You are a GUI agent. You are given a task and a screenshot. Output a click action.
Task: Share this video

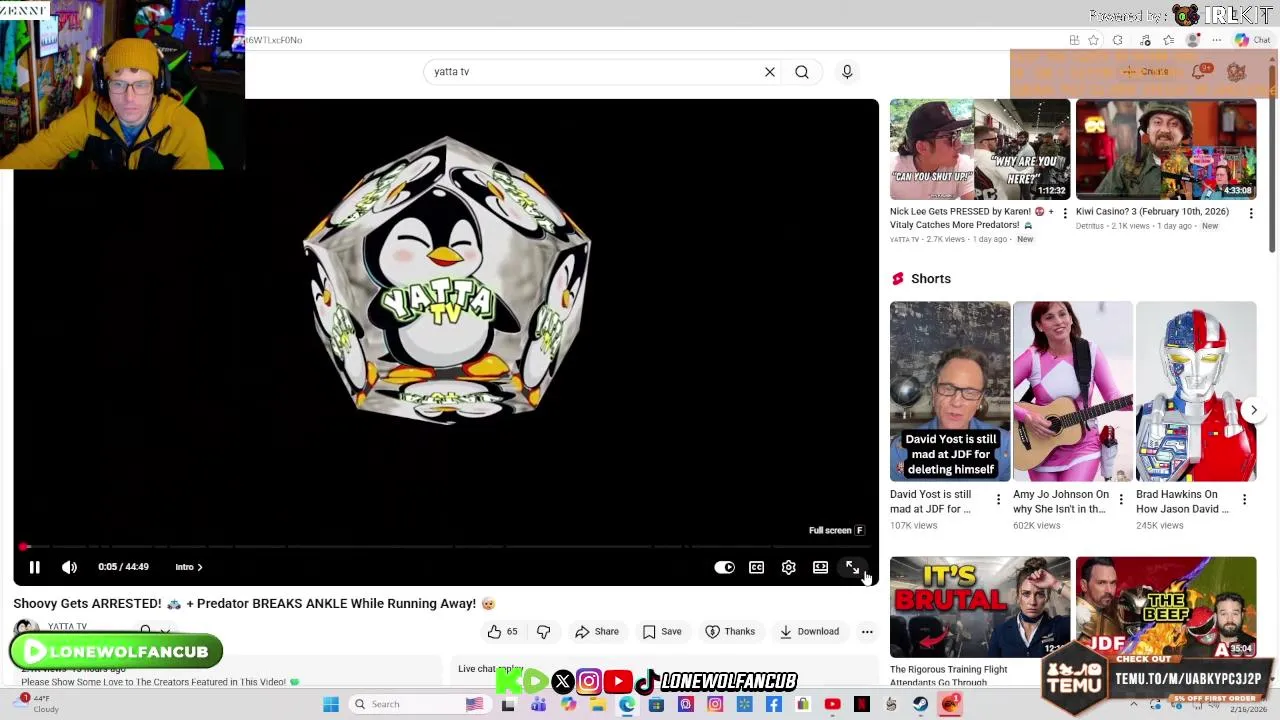[x=597, y=631]
